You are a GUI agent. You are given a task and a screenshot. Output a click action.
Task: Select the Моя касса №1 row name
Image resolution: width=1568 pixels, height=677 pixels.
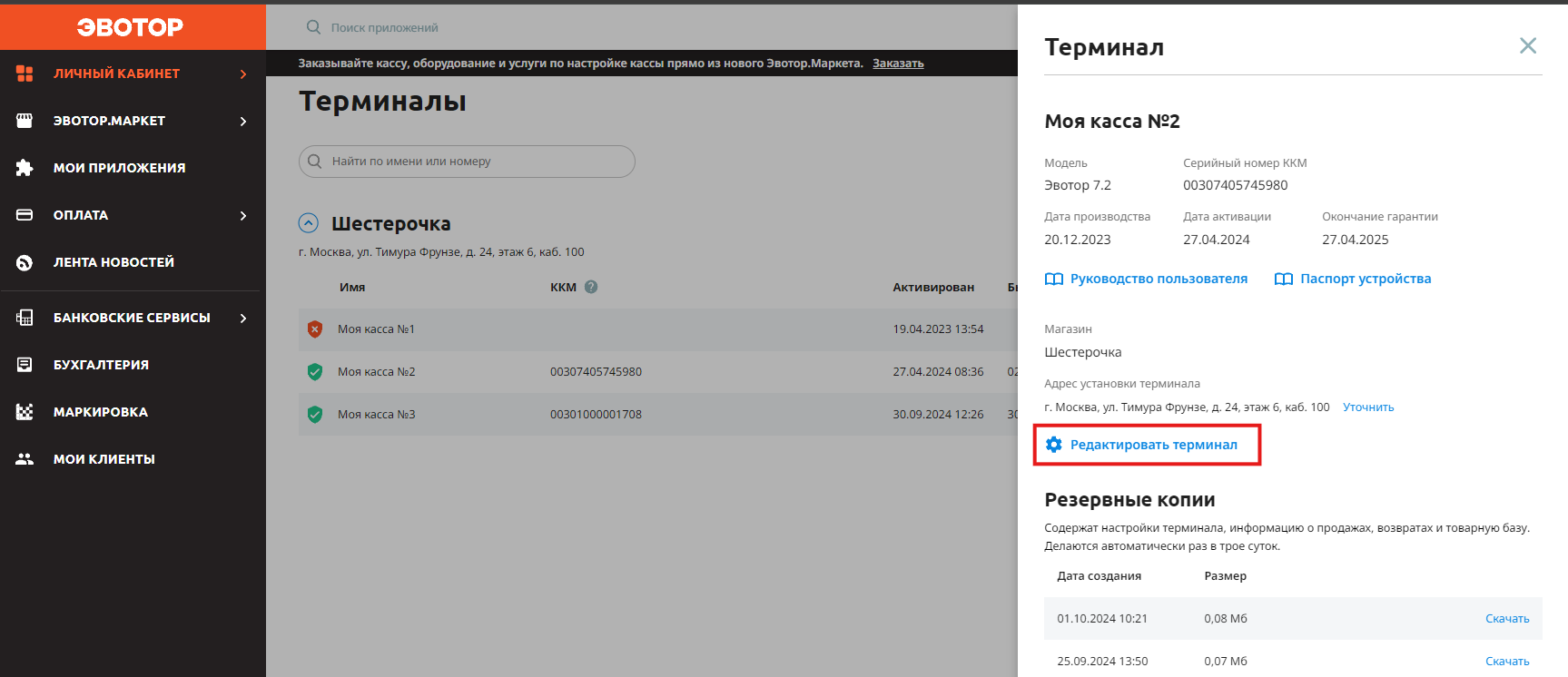pos(376,329)
